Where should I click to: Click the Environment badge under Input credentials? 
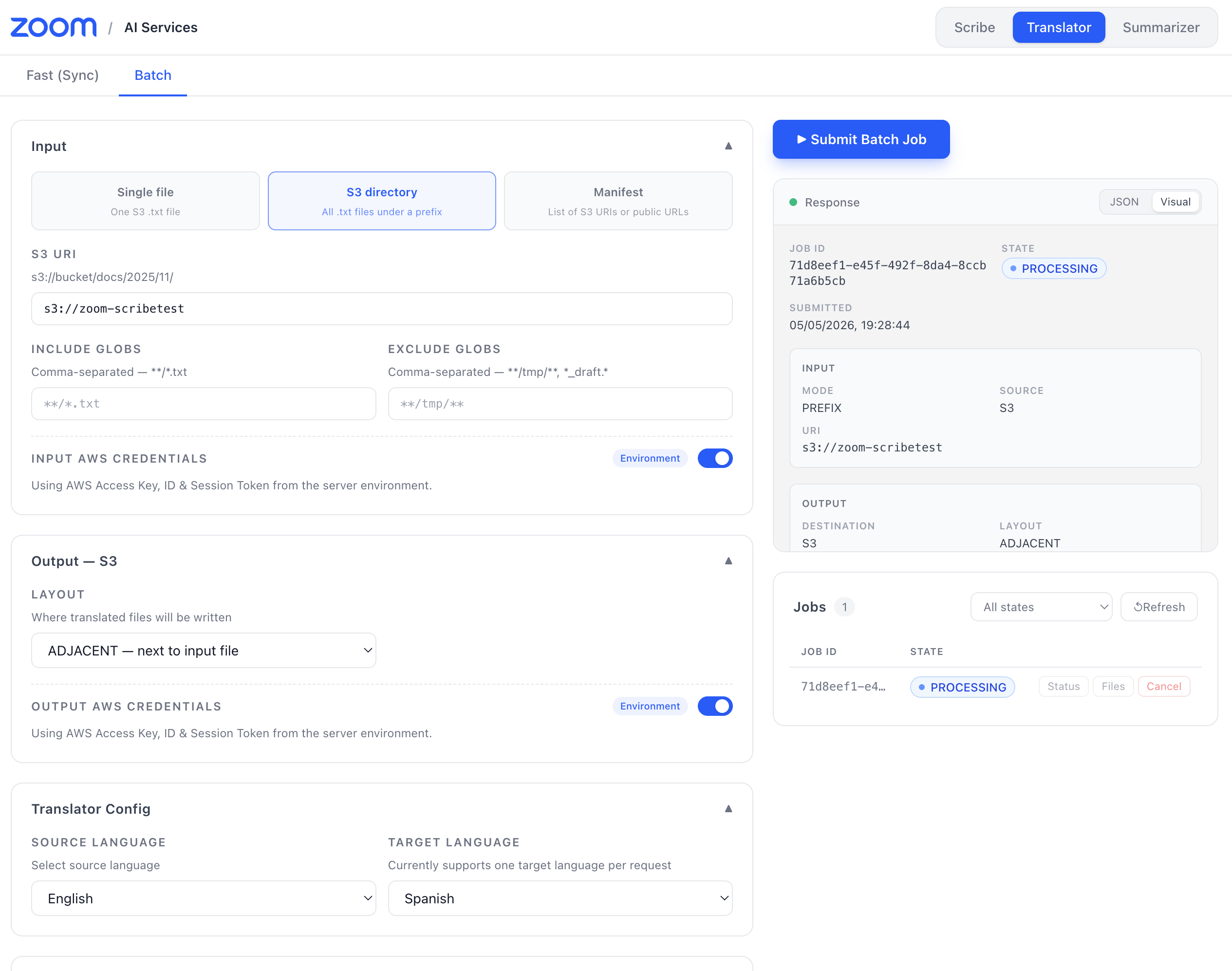[650, 458]
